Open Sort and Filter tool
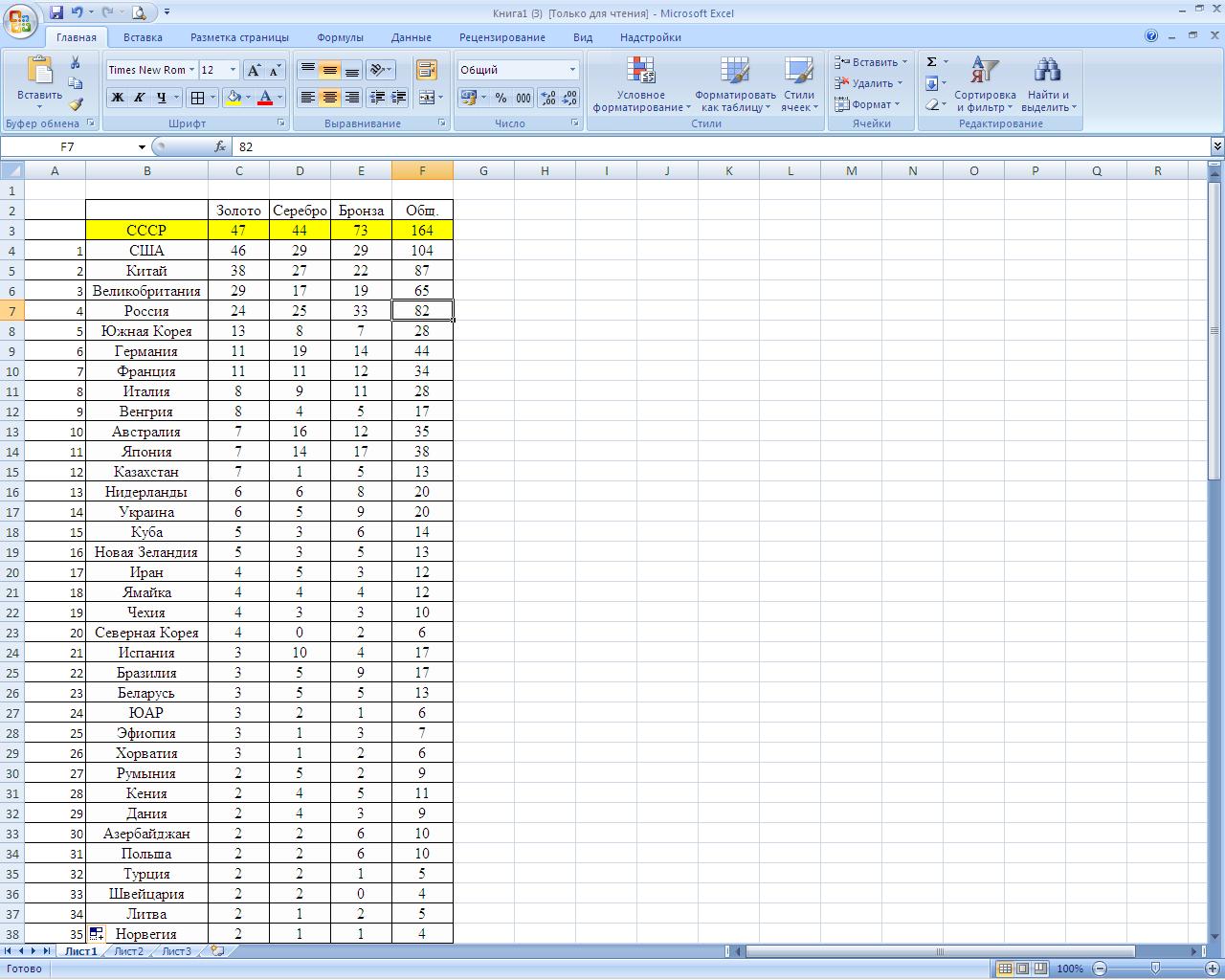Image resolution: width=1225 pixels, height=980 pixels. pos(985,84)
